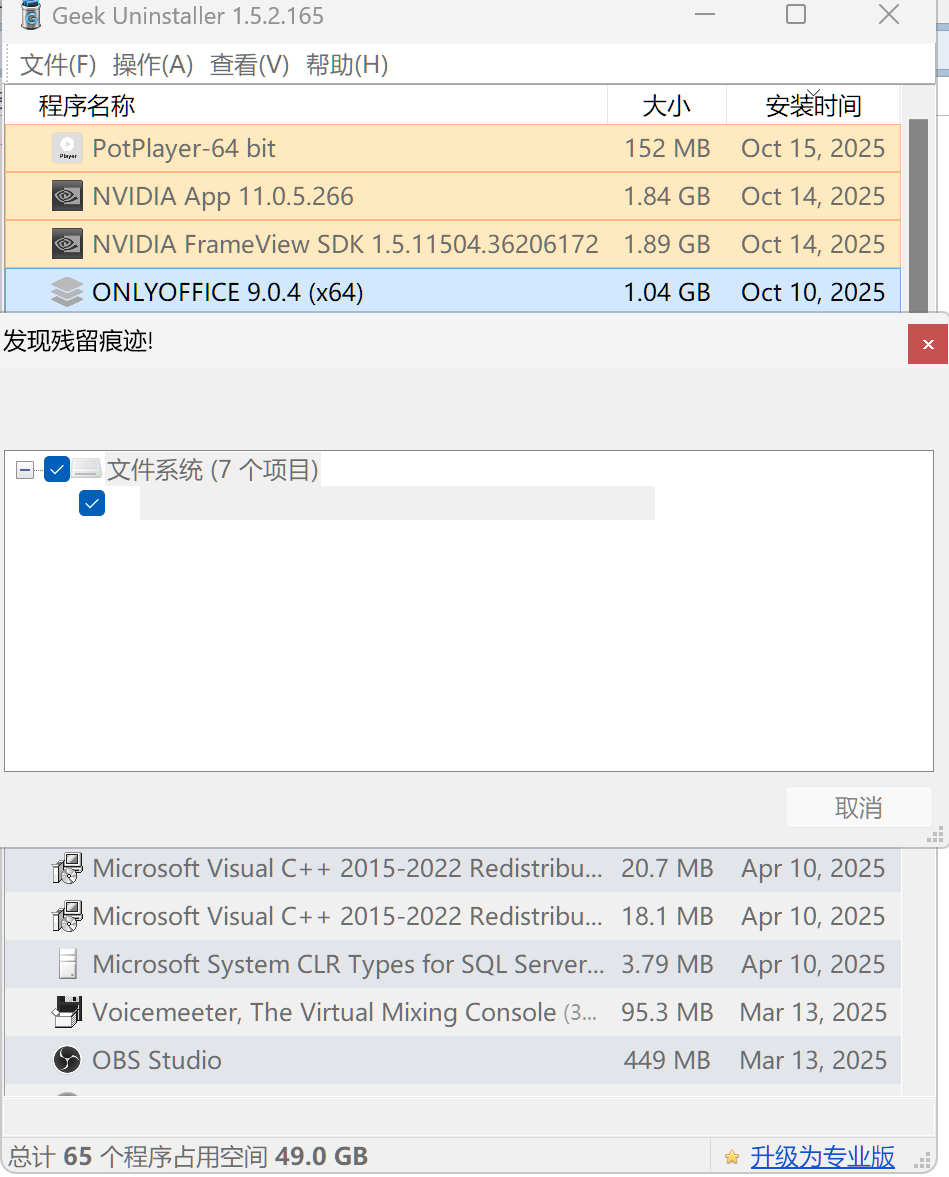Click the Geek Uninstaller title bar icon
Viewport: 949px width, 1177px height.
(31, 16)
